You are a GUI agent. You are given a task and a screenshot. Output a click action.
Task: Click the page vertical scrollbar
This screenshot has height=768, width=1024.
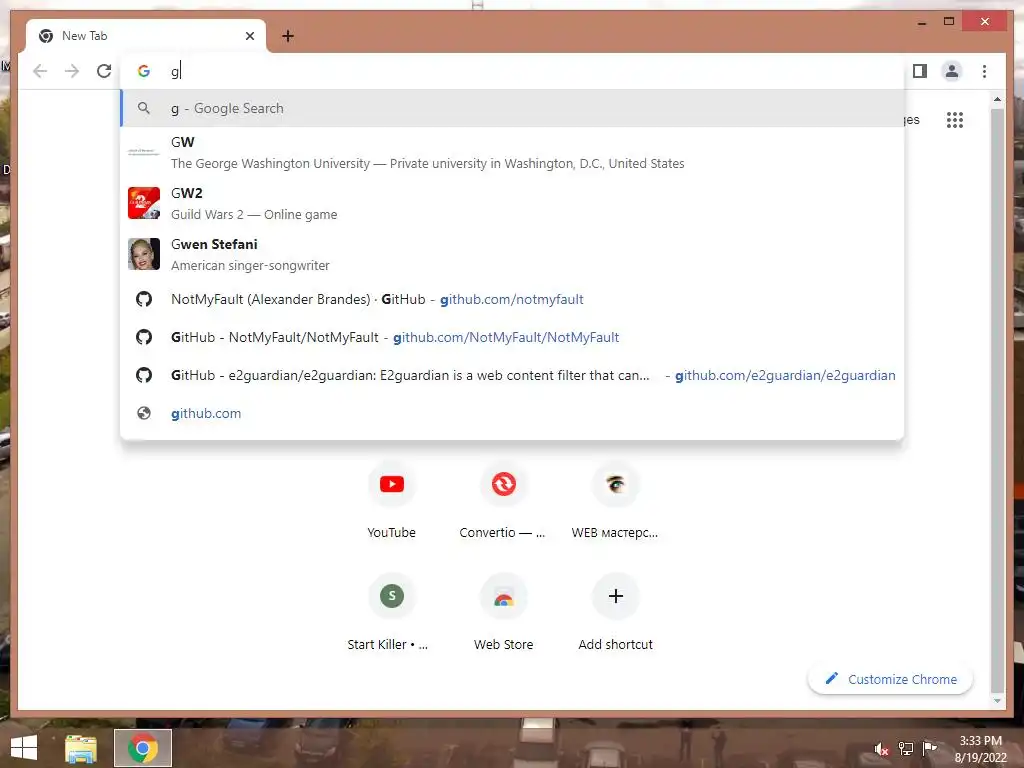pos(997,400)
